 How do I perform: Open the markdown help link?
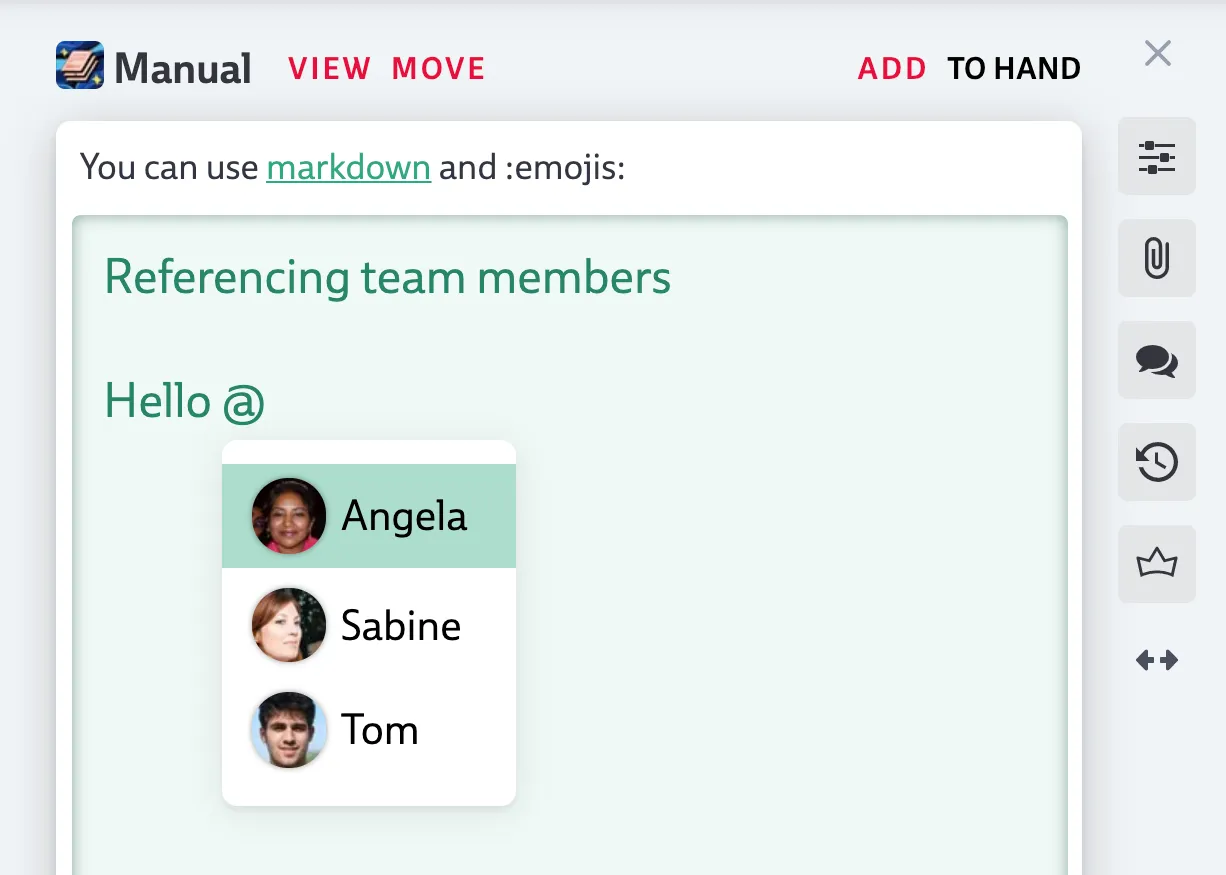click(348, 167)
